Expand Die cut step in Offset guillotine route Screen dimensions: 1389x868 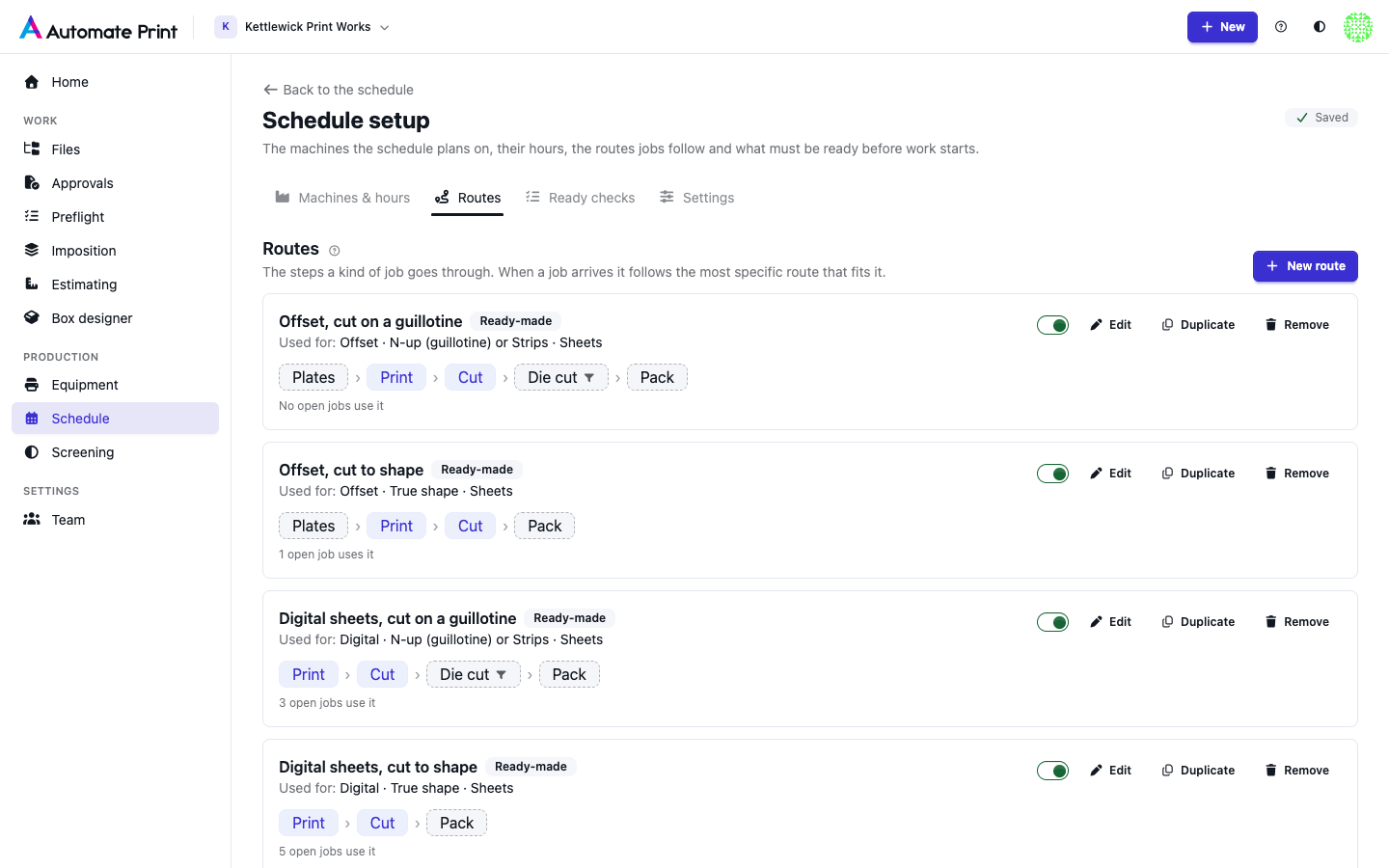pyautogui.click(x=561, y=377)
